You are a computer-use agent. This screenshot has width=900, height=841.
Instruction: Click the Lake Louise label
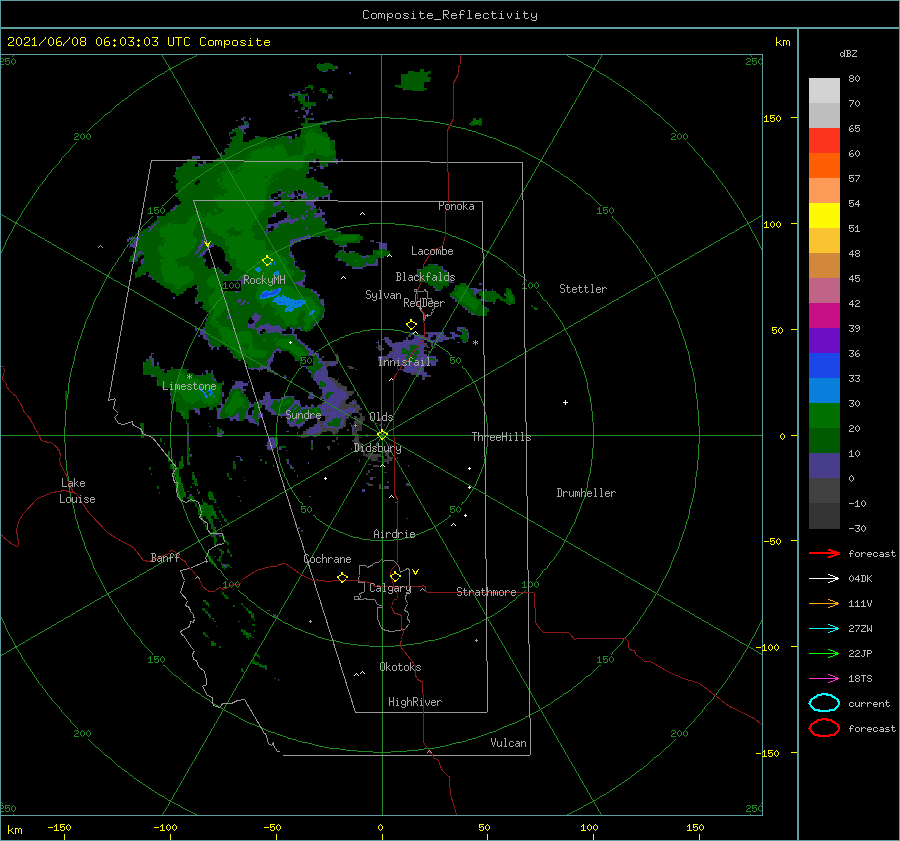(77, 491)
